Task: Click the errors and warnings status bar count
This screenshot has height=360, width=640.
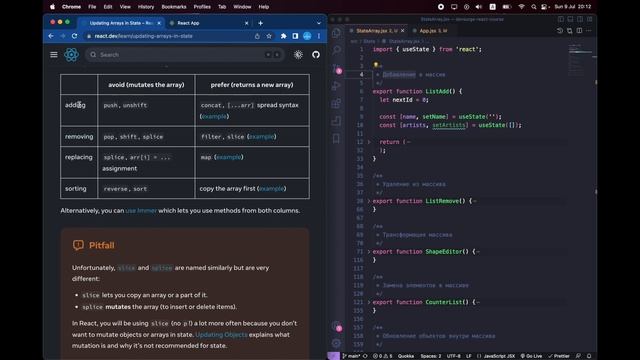Action: tap(382, 356)
